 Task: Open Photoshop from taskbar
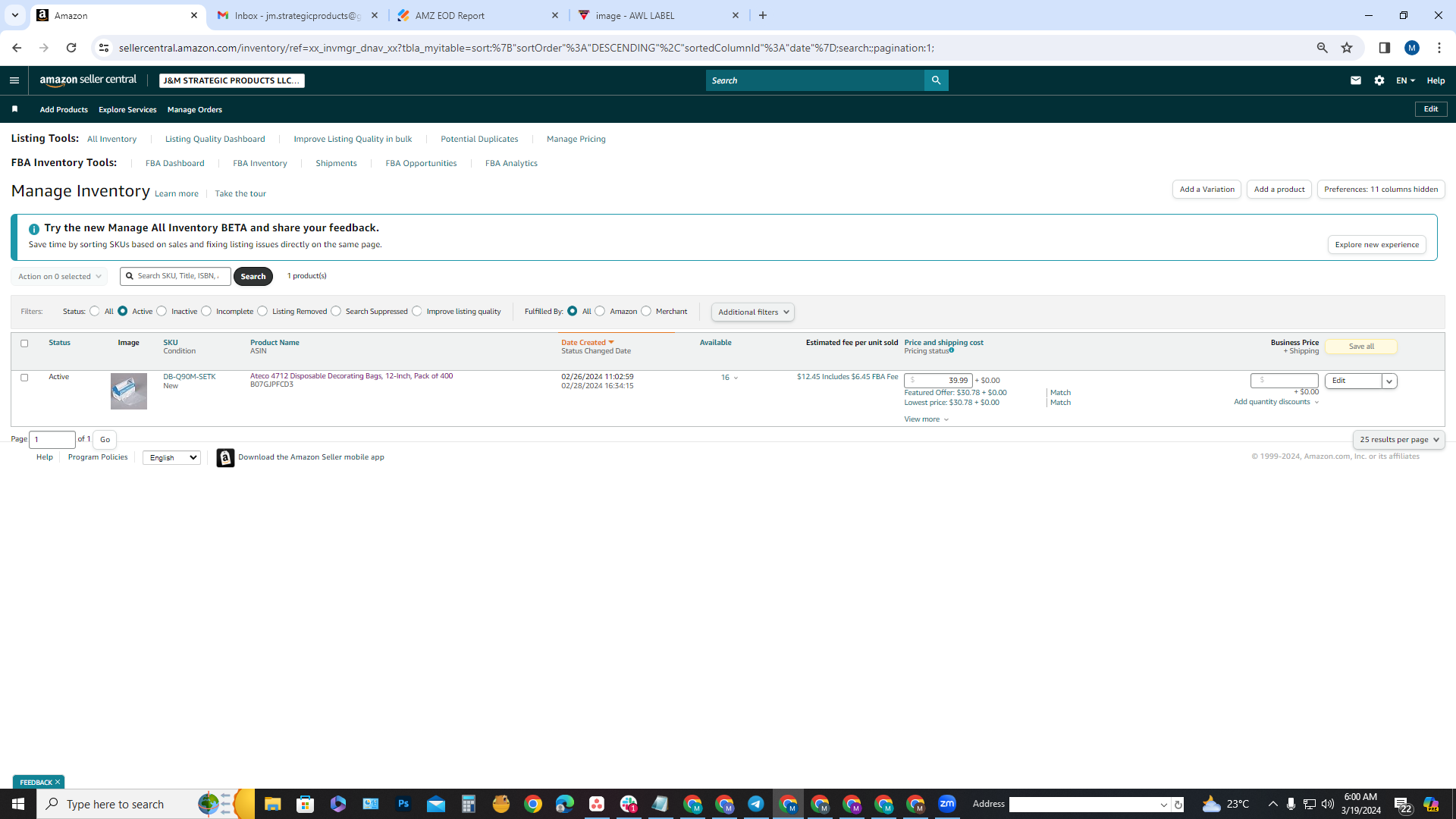(x=403, y=804)
